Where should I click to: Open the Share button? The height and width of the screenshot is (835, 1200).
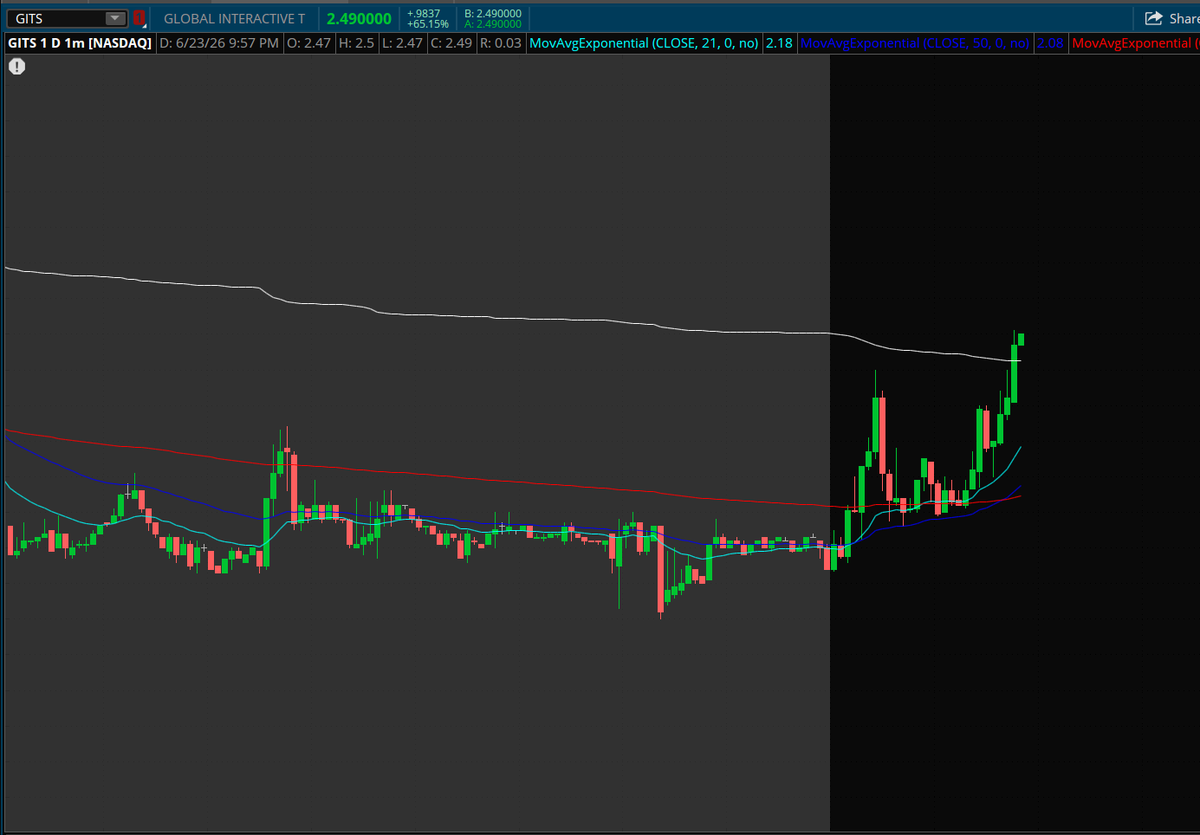click(1171, 18)
